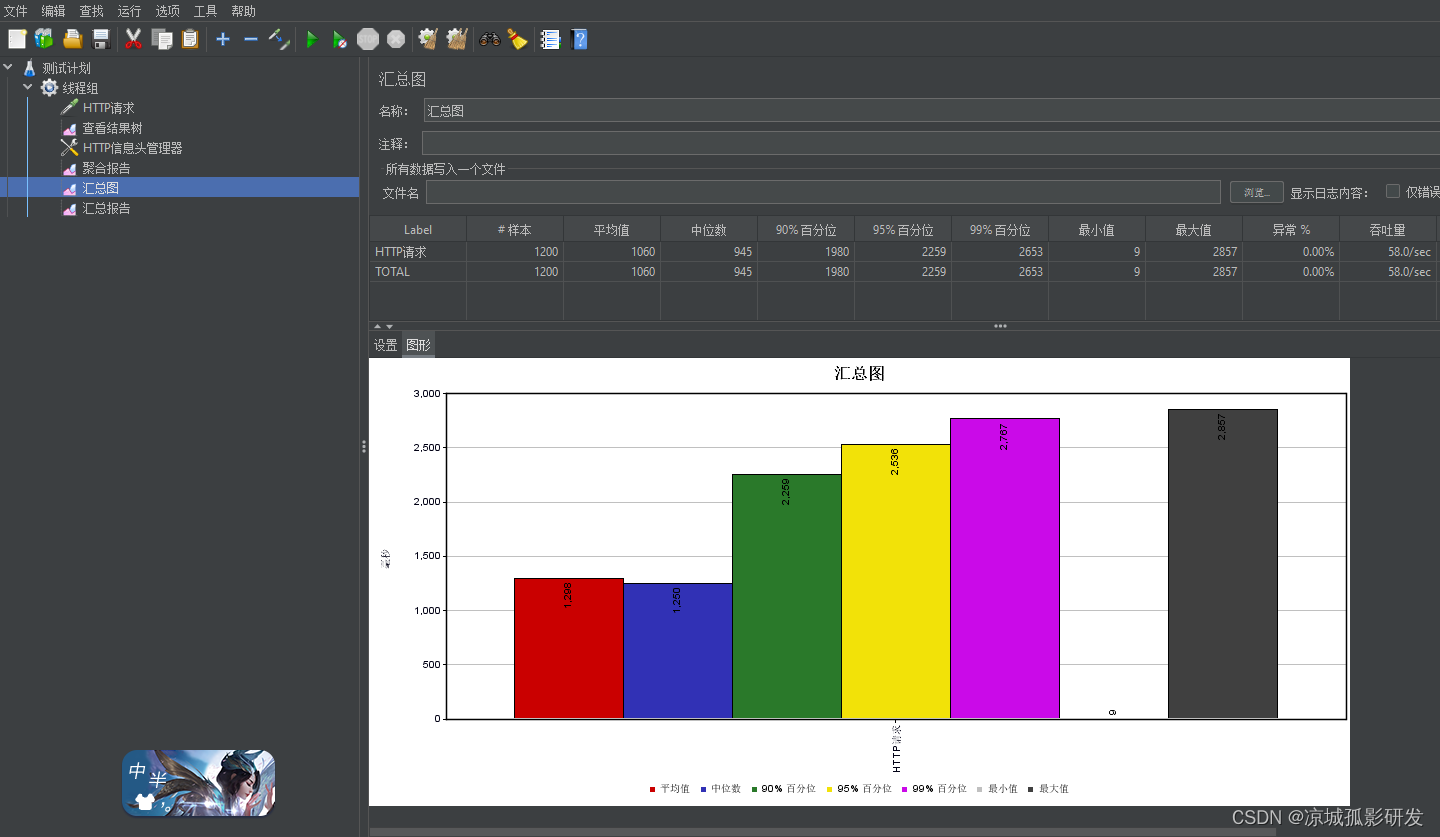Click the HTTP请求 row label cell
Screen dimensions: 1440x837
[x=418, y=252]
